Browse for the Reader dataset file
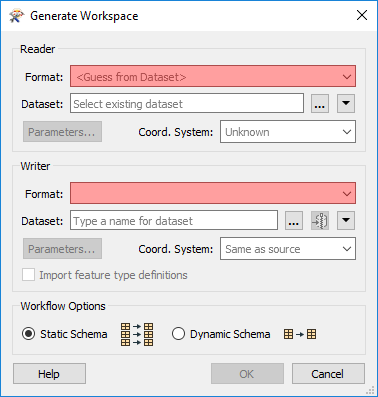This screenshot has width=378, height=397. click(x=320, y=104)
